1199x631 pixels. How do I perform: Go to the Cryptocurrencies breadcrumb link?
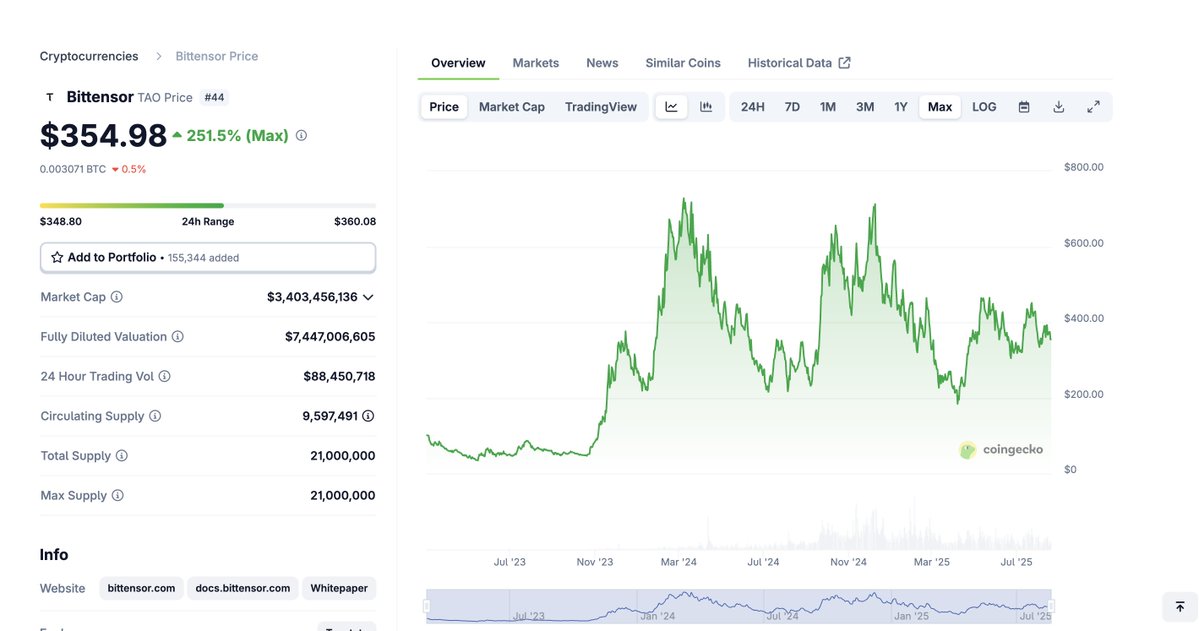click(89, 56)
